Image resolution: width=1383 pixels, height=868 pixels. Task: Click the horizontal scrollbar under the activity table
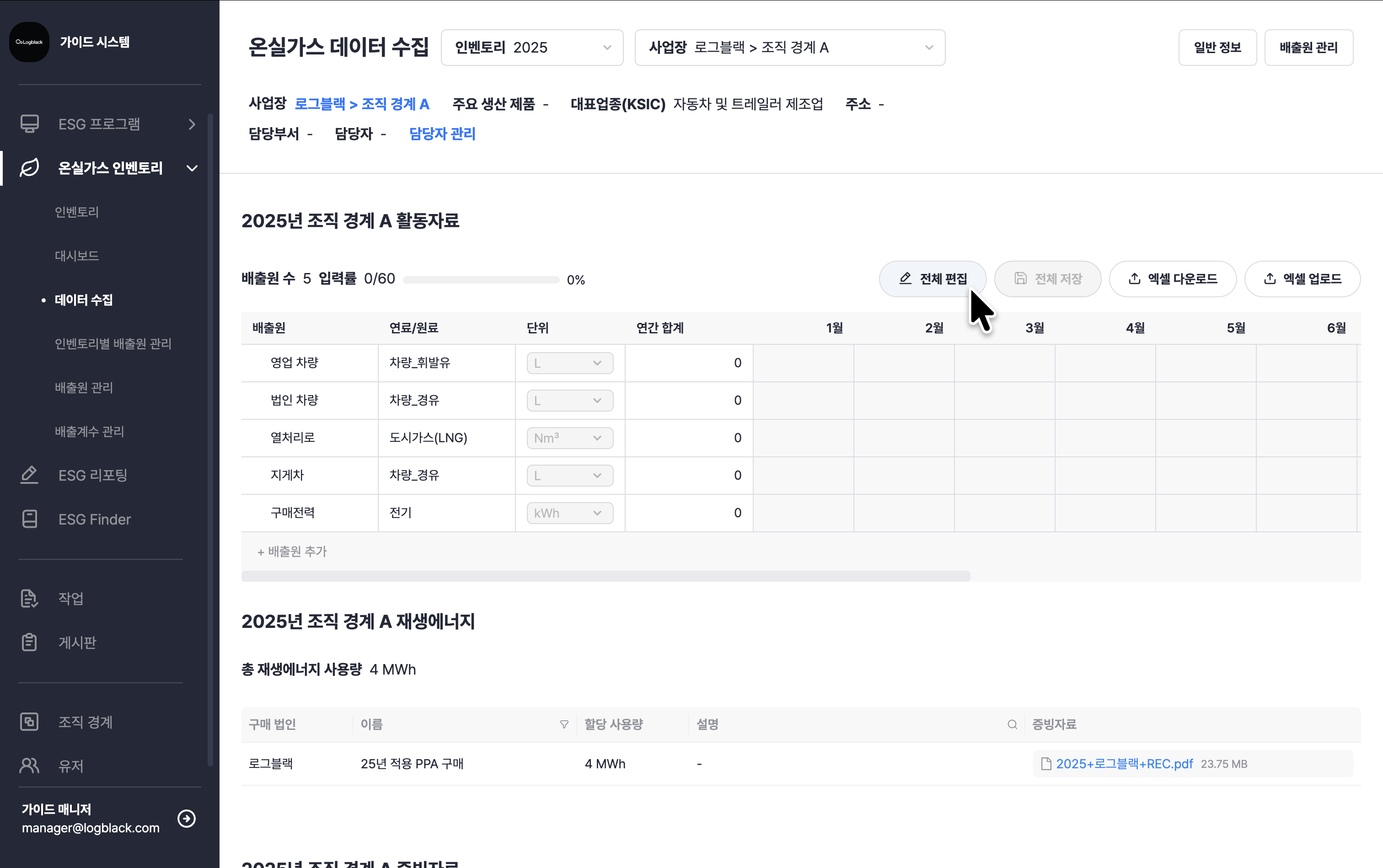point(605,576)
